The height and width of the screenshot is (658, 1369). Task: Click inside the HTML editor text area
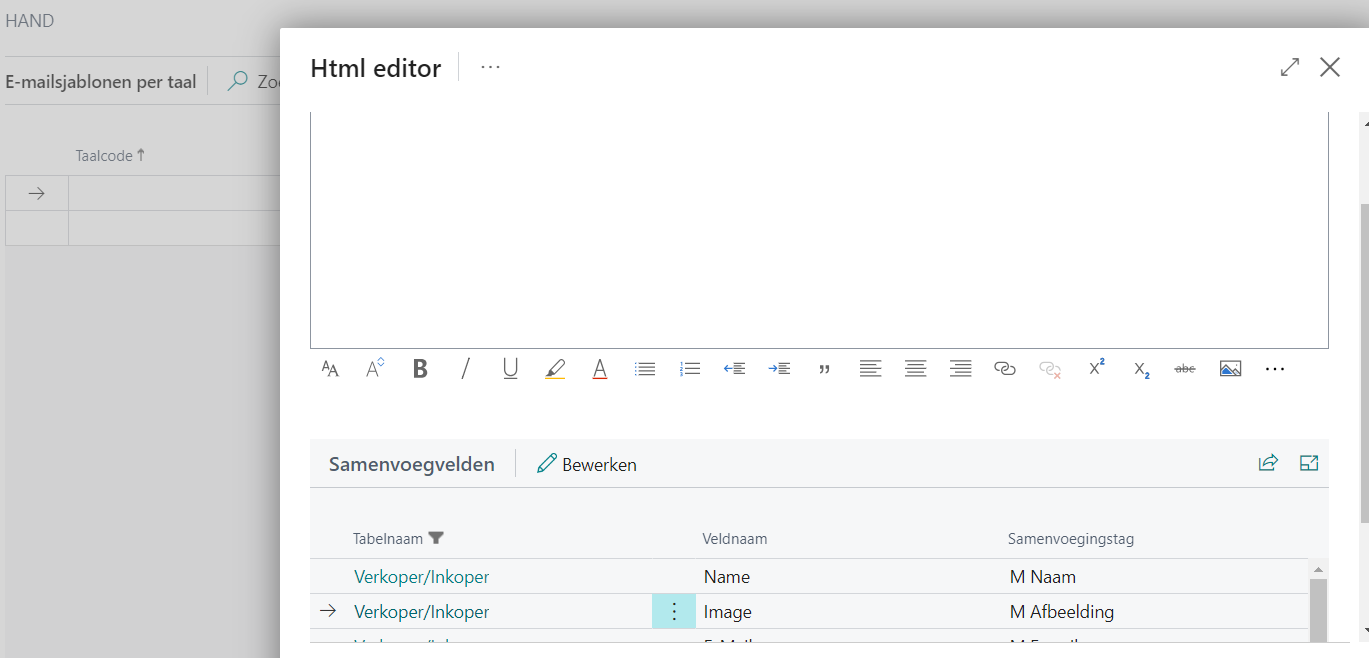[x=818, y=230]
